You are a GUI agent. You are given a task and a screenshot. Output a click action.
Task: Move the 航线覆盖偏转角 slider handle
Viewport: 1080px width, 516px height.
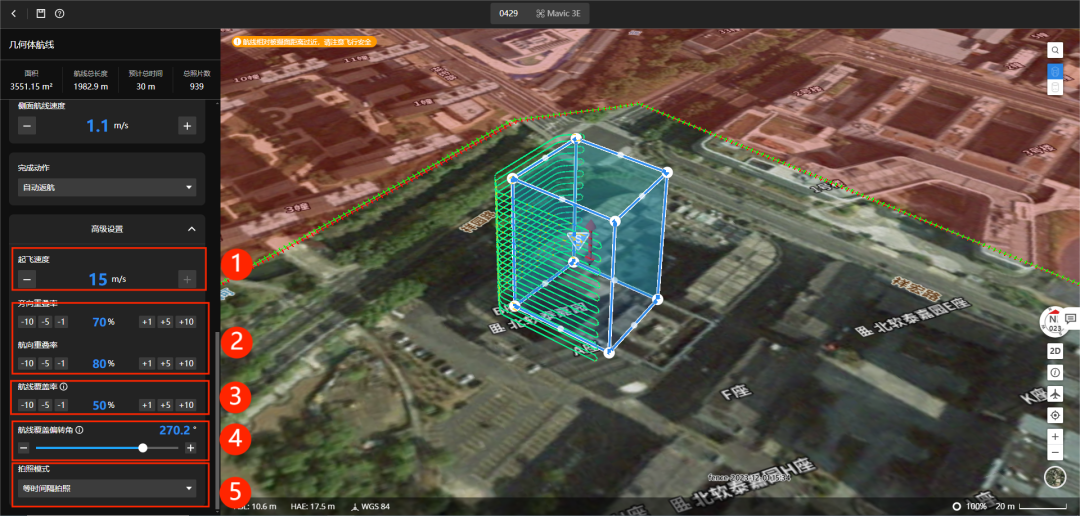click(143, 448)
